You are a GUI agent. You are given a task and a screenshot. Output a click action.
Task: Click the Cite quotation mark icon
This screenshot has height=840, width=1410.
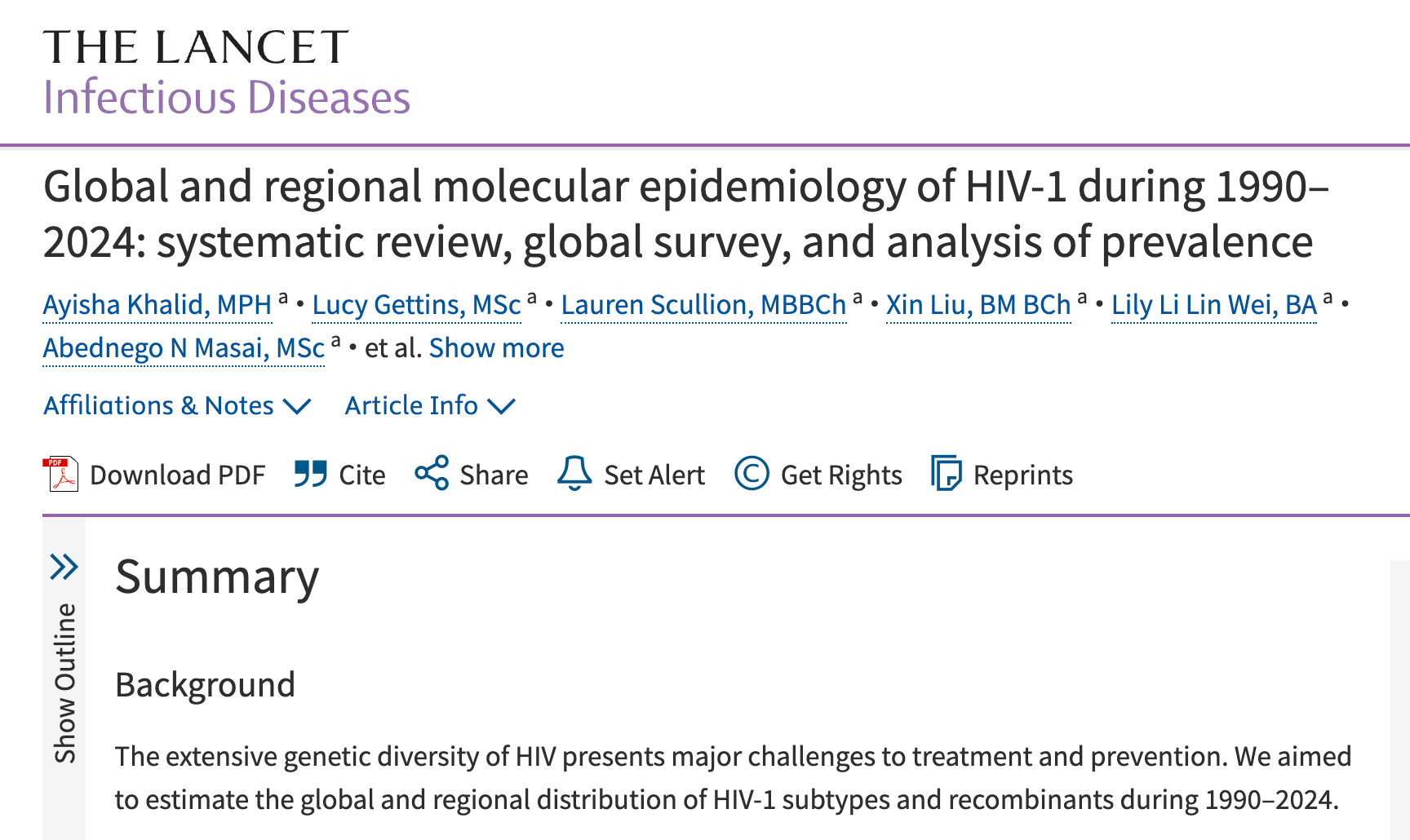(311, 474)
